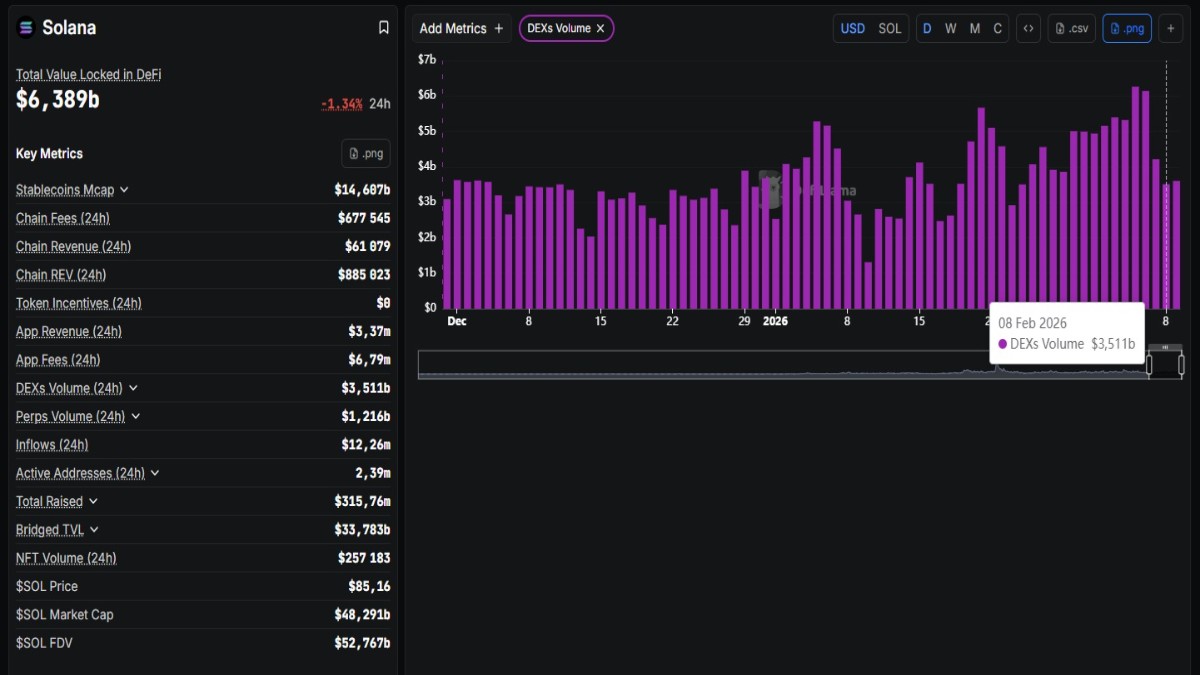Open the Add Metrics picker
This screenshot has height=675, width=1200.
(461, 28)
